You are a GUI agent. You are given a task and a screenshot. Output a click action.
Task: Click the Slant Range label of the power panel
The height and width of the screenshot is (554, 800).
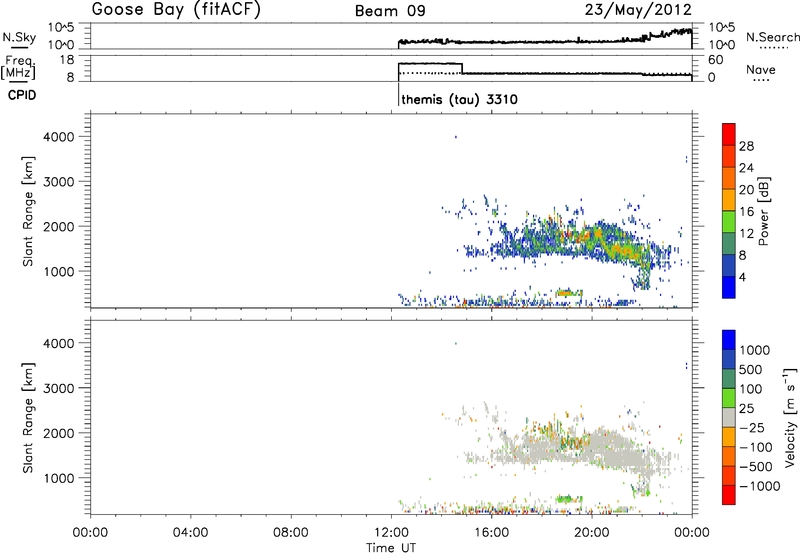tap(28, 211)
